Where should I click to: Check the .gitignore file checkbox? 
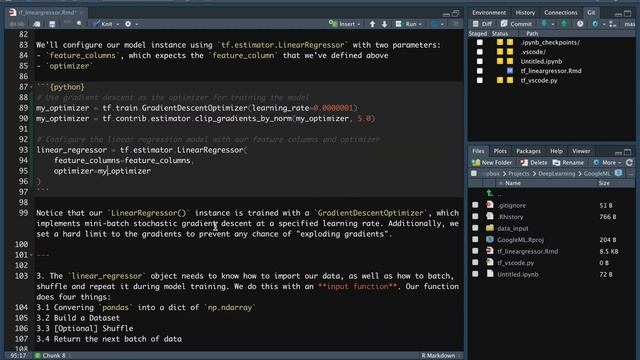pyautogui.click(x=475, y=205)
